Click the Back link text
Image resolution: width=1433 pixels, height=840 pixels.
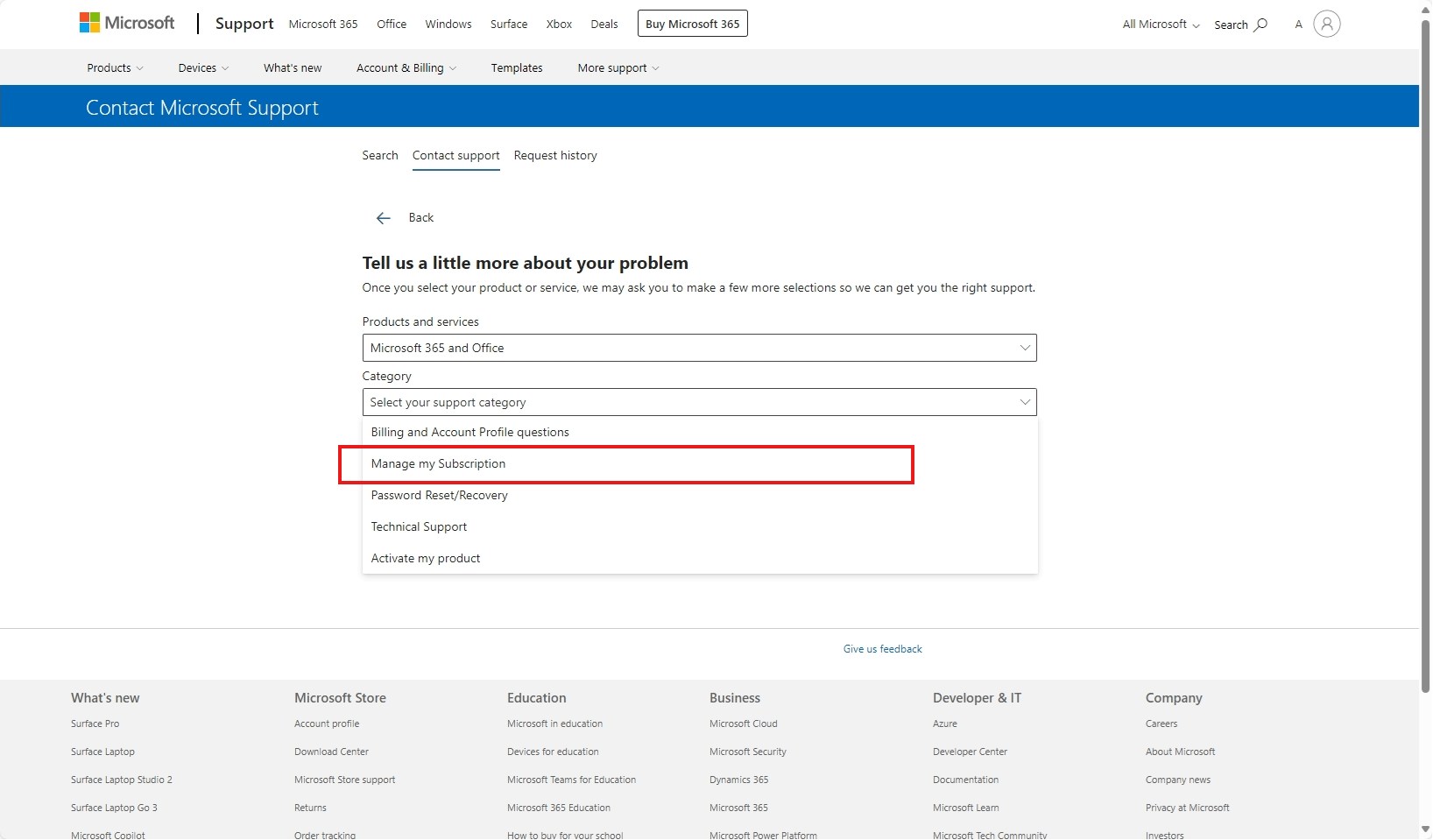pyautogui.click(x=421, y=217)
